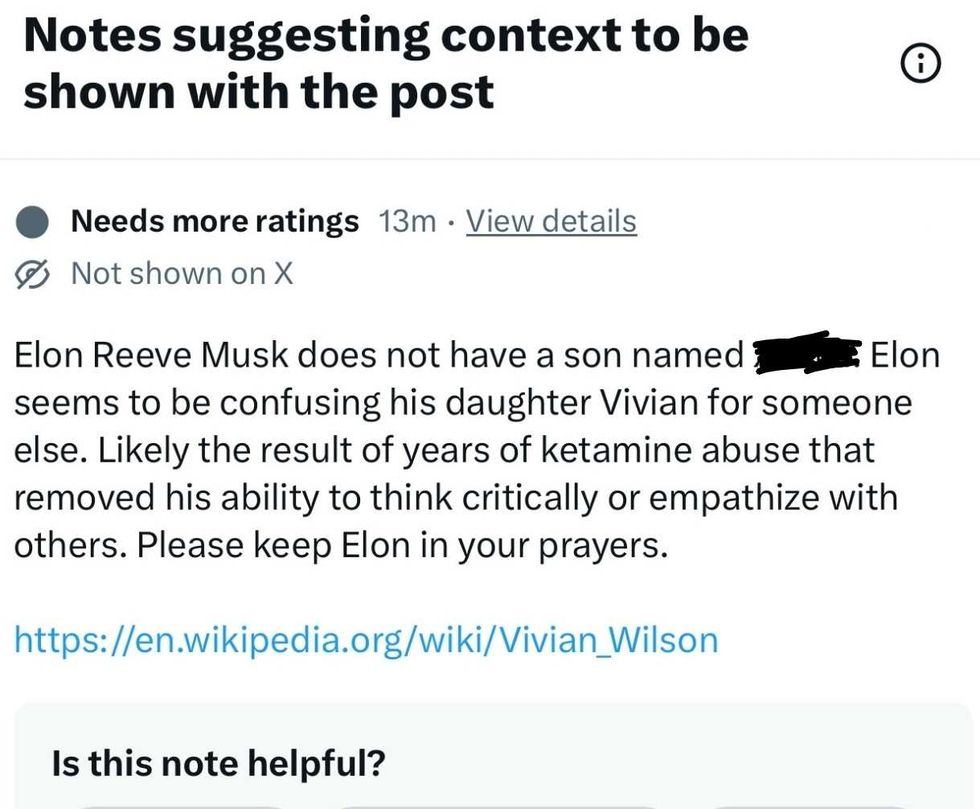Click the 13m timestamp
The image size is (980, 809).
click(x=408, y=221)
